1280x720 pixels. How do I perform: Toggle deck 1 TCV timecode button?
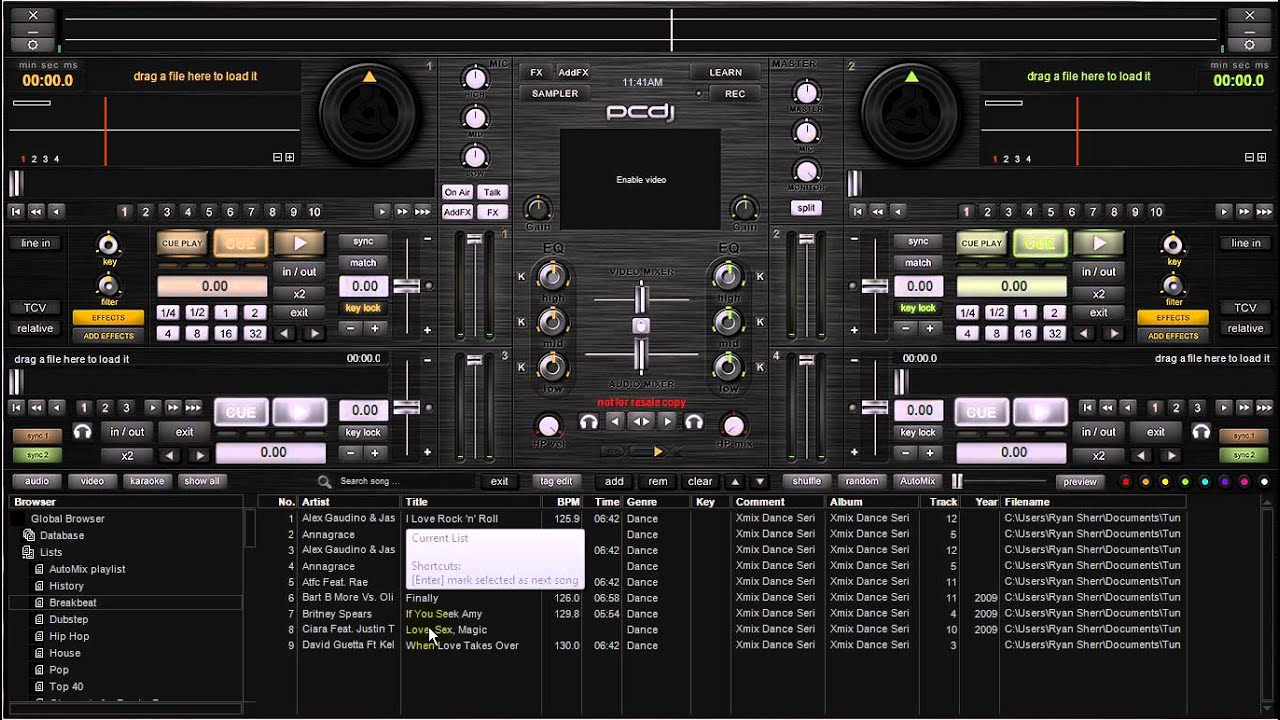click(35, 307)
